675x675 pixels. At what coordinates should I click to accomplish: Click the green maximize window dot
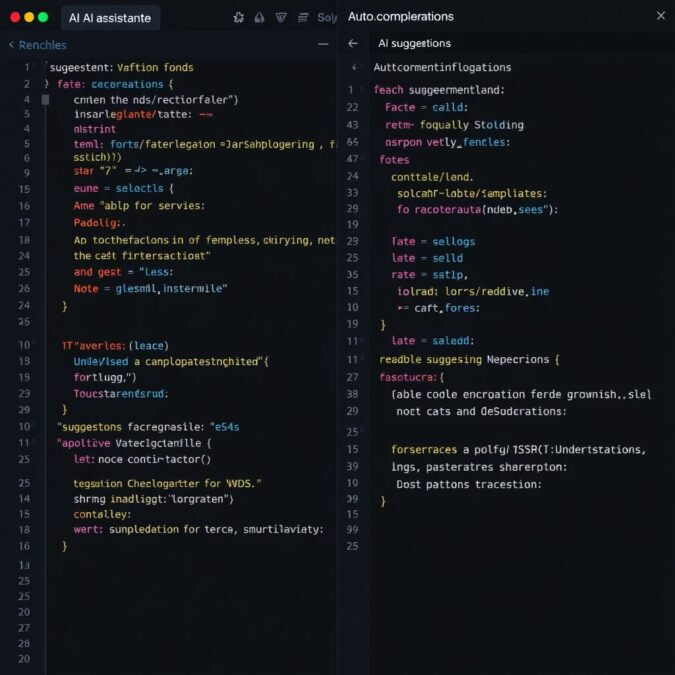click(43, 17)
